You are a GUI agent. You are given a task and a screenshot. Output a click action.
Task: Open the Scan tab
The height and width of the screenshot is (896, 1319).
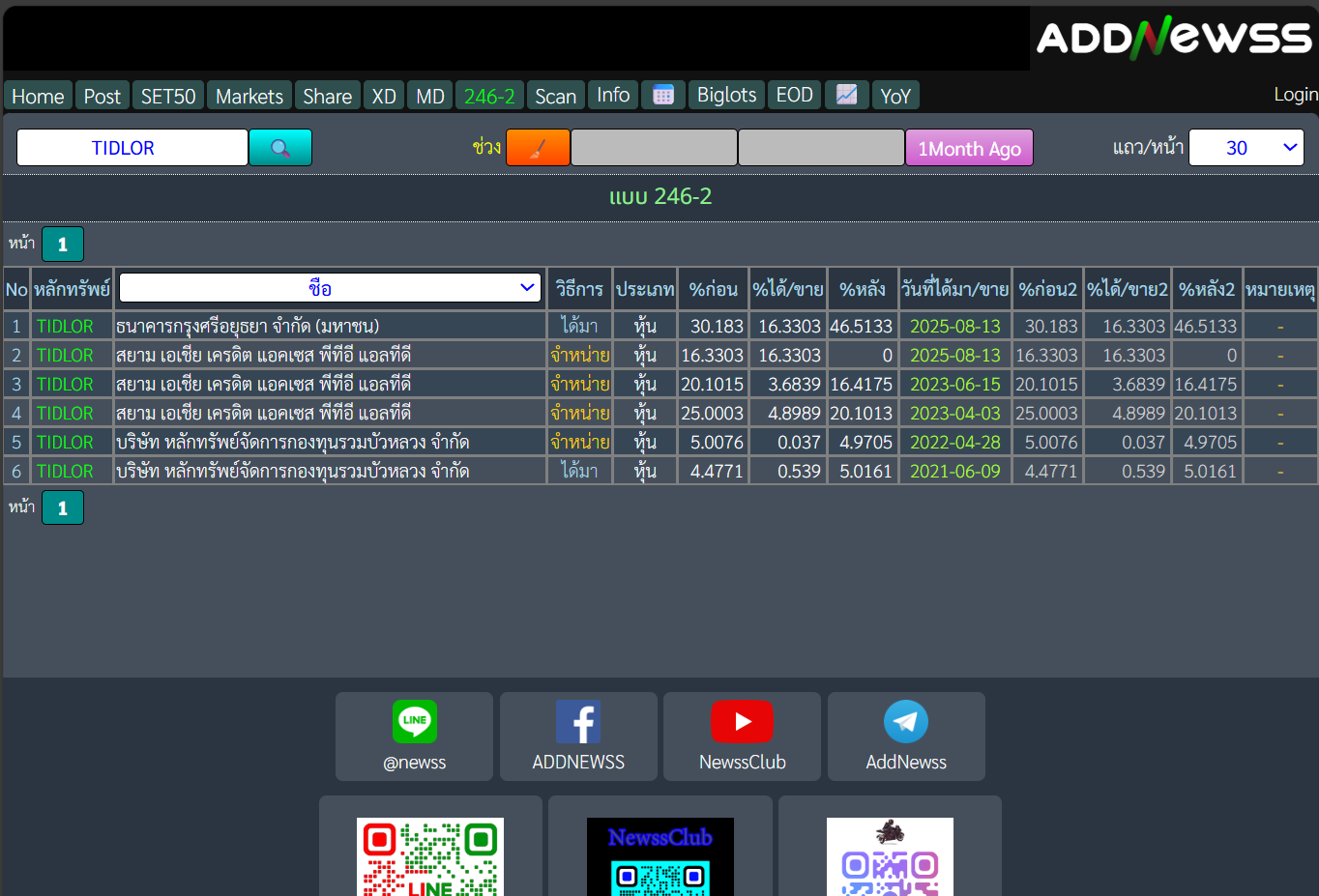coord(556,96)
